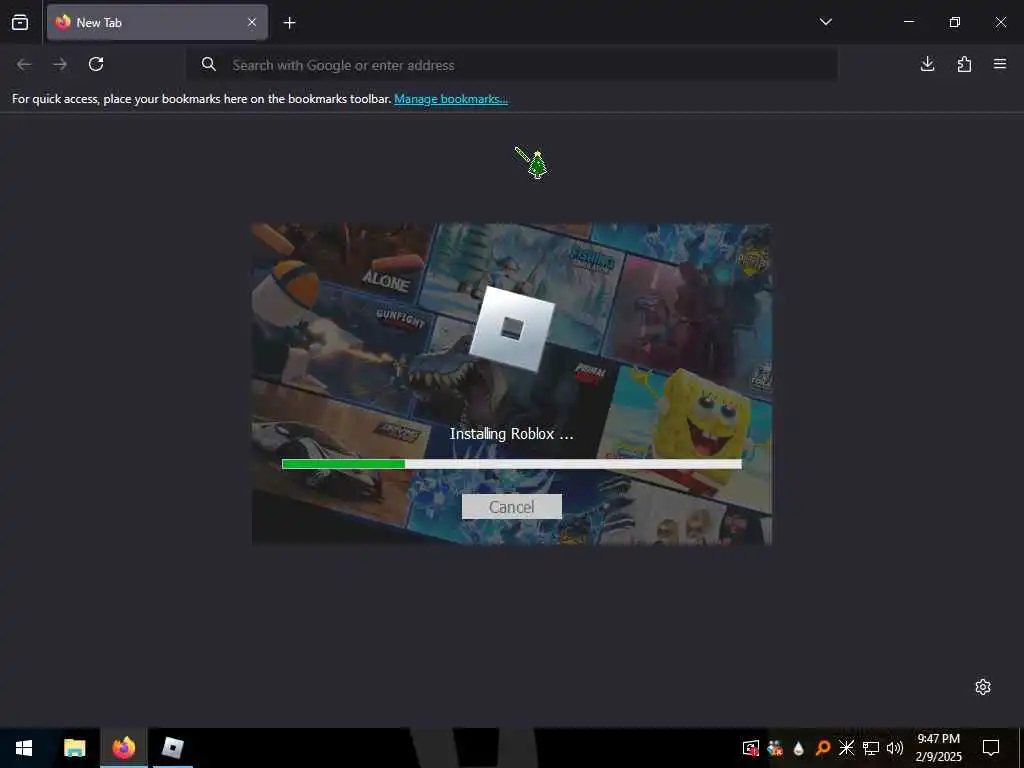Click the search magnifier icon in address bar
Screen dimensions: 1024x768
point(208,64)
